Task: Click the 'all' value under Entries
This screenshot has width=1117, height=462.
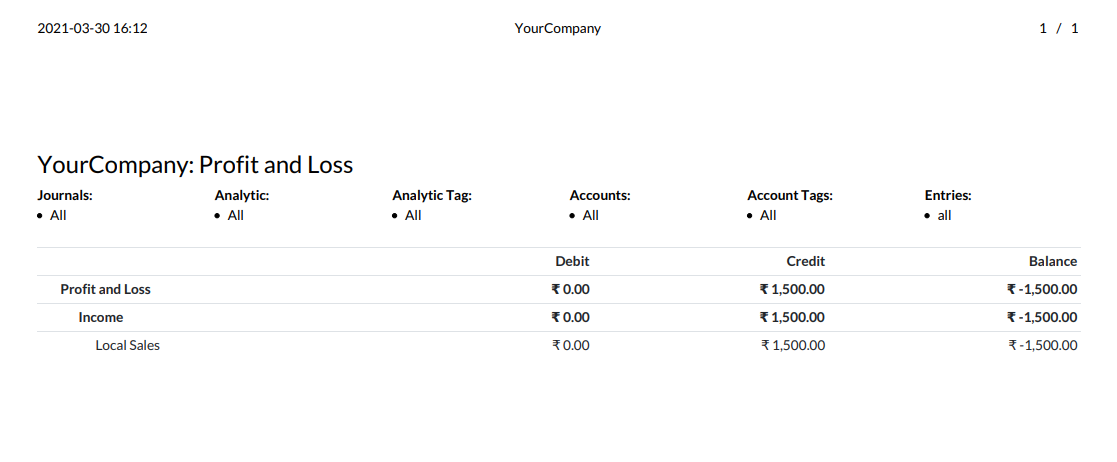Action: coord(944,216)
